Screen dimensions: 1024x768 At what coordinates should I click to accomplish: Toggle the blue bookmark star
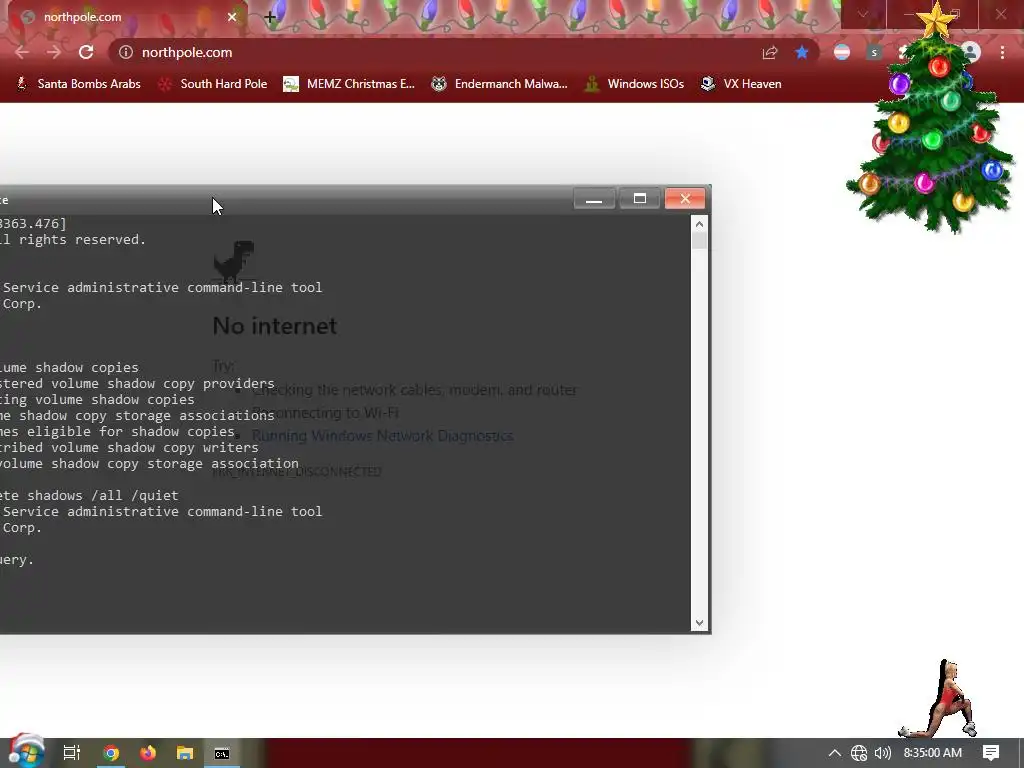[802, 52]
